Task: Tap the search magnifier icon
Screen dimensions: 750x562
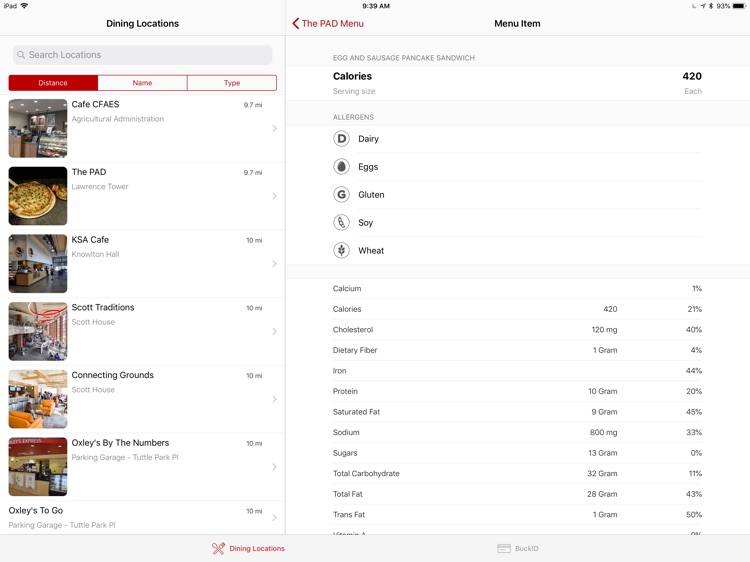Action: [x=21, y=55]
